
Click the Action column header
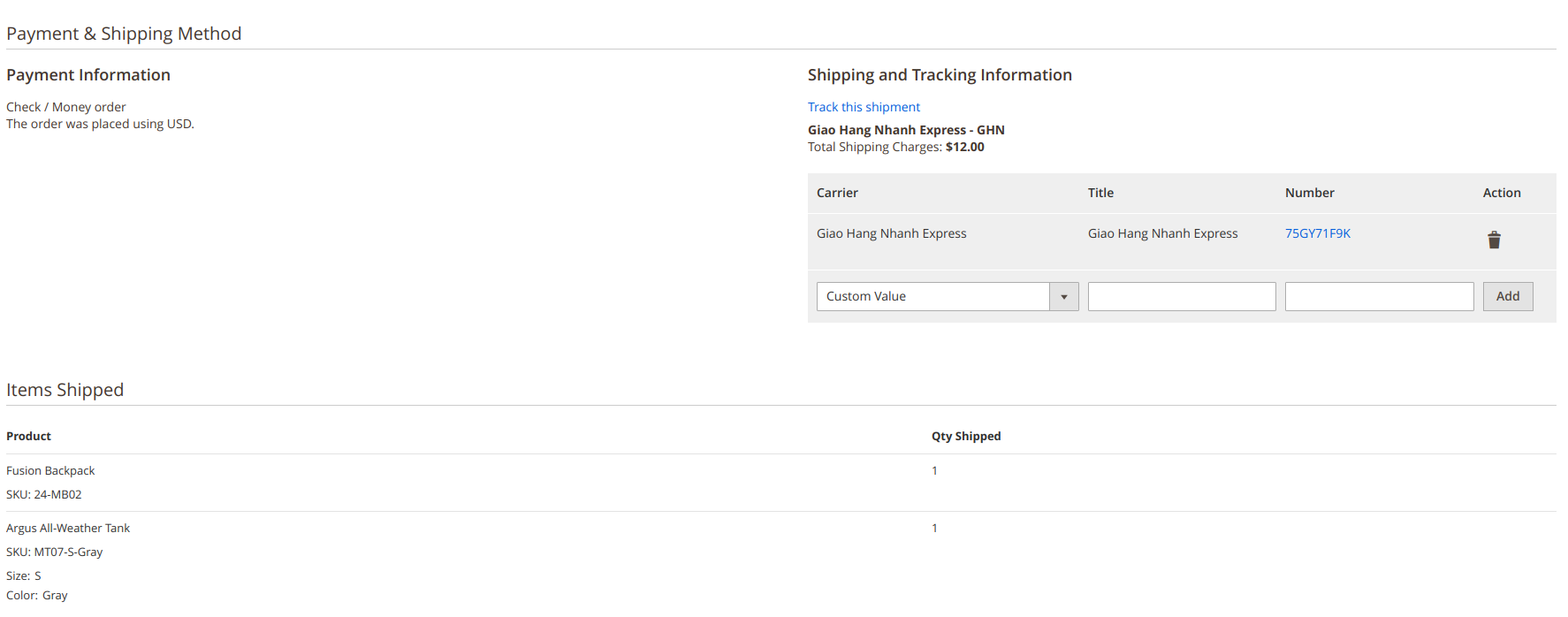tap(1501, 193)
